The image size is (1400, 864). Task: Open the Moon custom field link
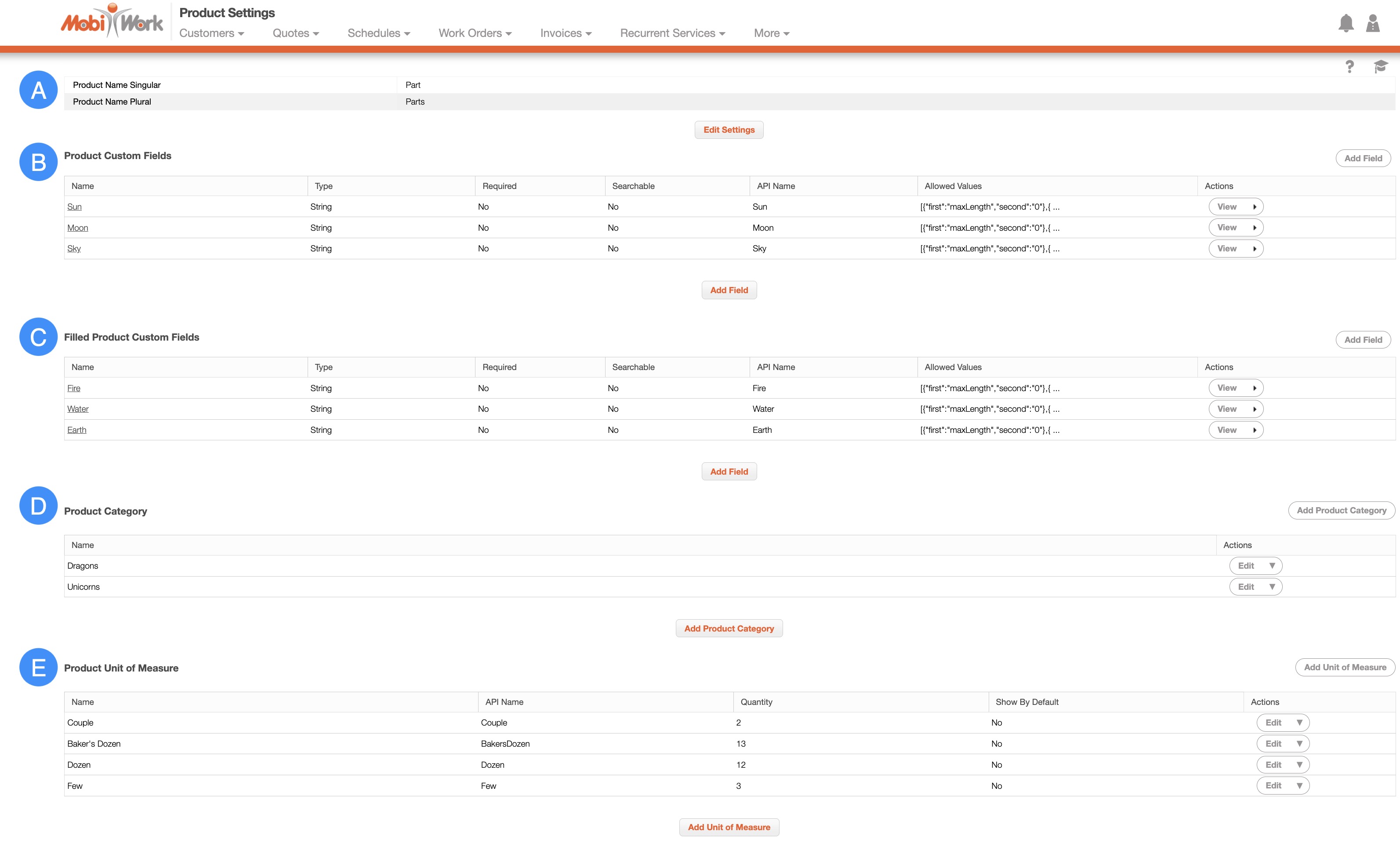click(78, 228)
